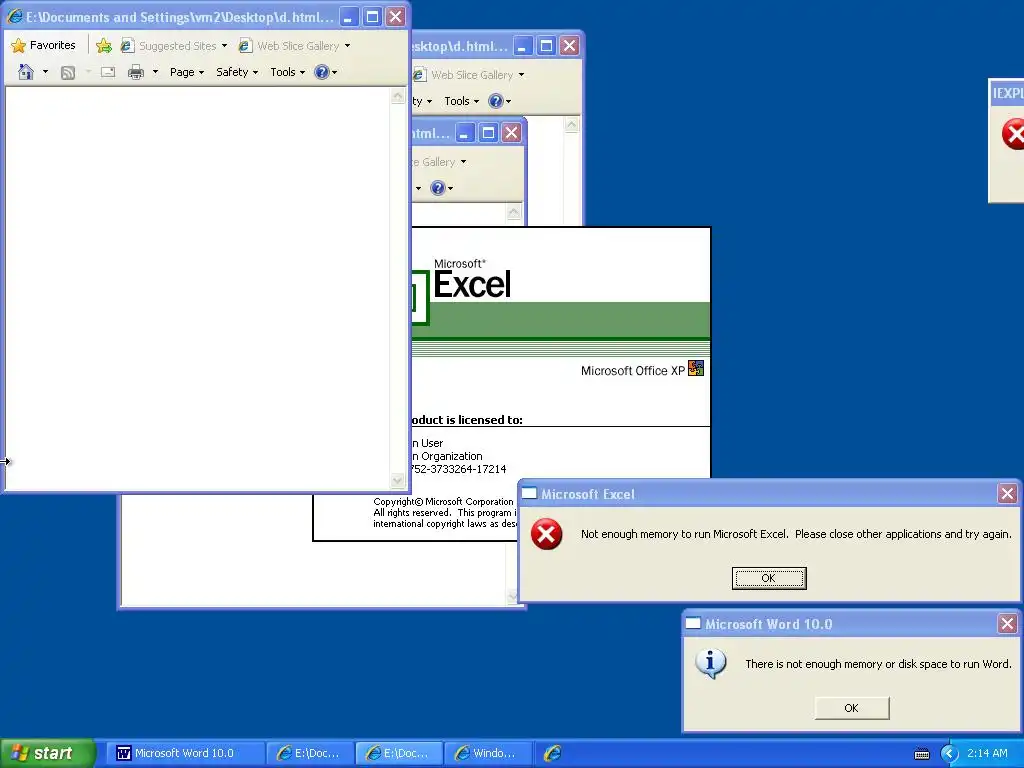Maximize the second IE window
Image resolution: width=1024 pixels, height=768 pixels.
coord(546,46)
